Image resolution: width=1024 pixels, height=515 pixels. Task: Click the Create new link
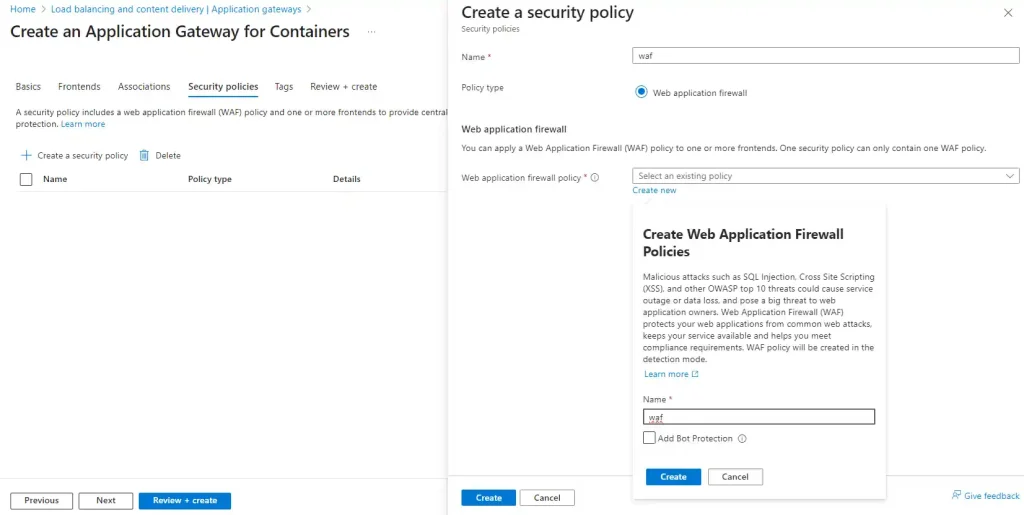tap(654, 190)
